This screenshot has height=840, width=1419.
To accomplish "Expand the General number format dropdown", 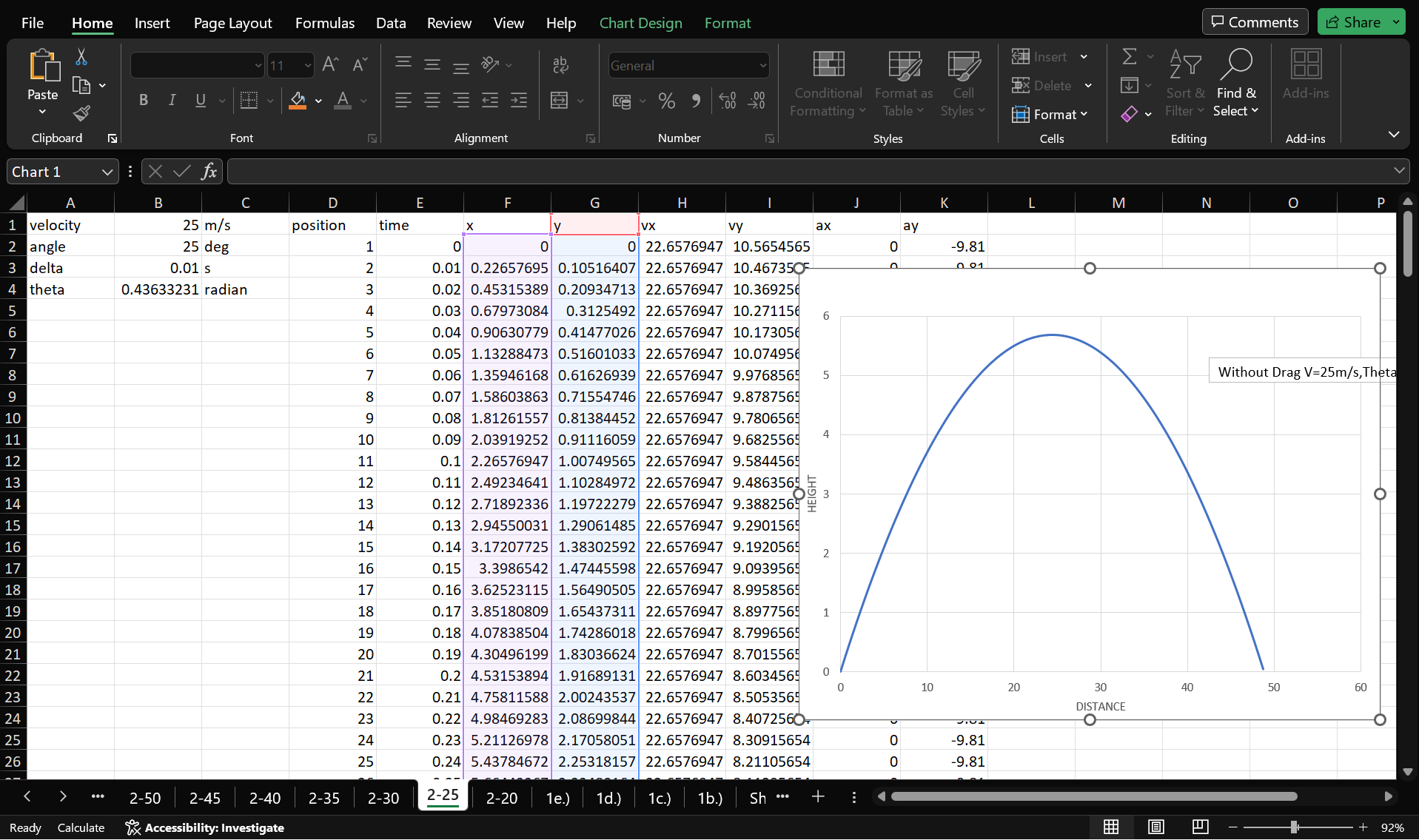I will 762,66.
